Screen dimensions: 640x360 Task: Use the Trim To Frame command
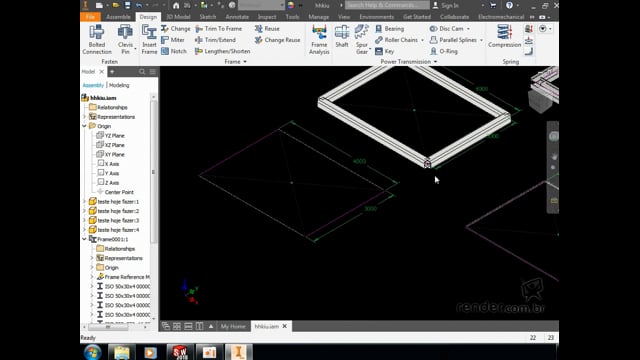(218, 29)
